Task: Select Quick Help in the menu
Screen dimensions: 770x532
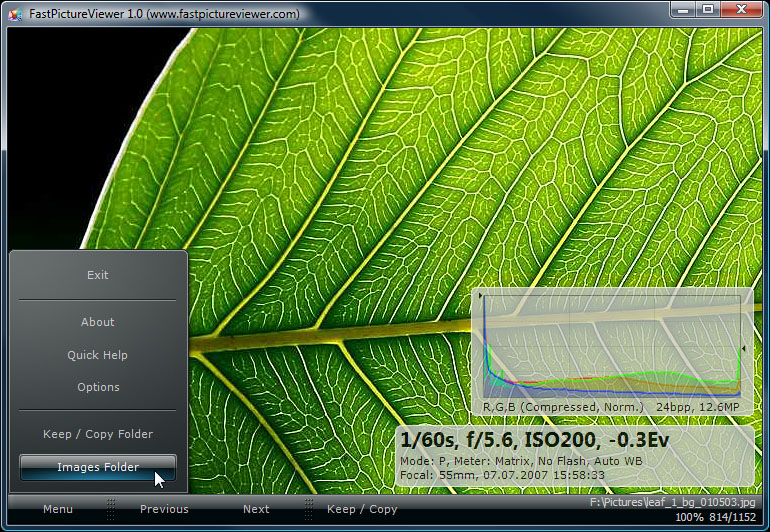Action: coord(97,355)
